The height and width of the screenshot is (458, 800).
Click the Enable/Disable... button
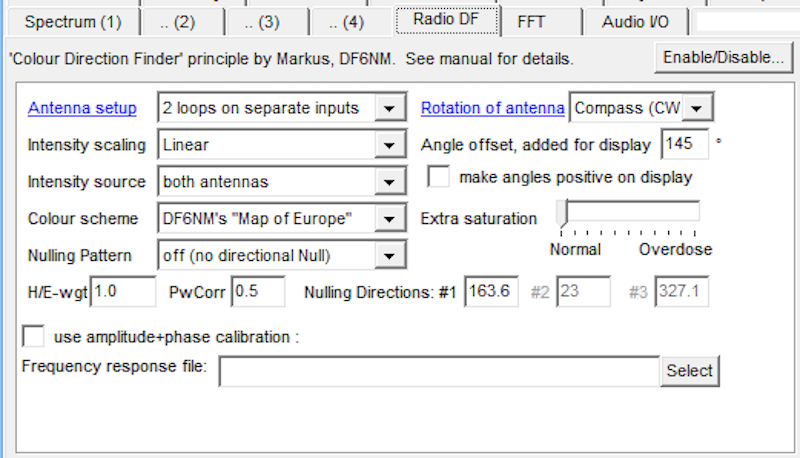tap(722, 58)
